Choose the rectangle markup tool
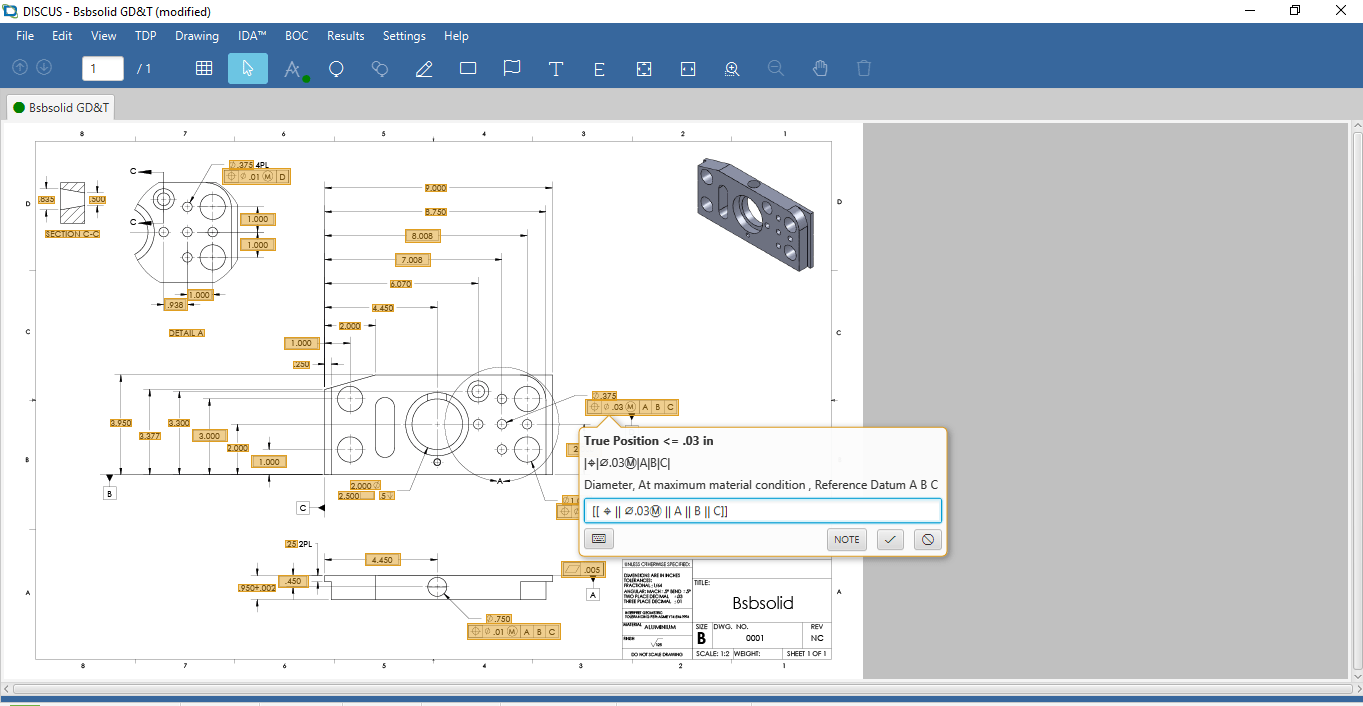This screenshot has width=1363, height=706. [x=467, y=68]
